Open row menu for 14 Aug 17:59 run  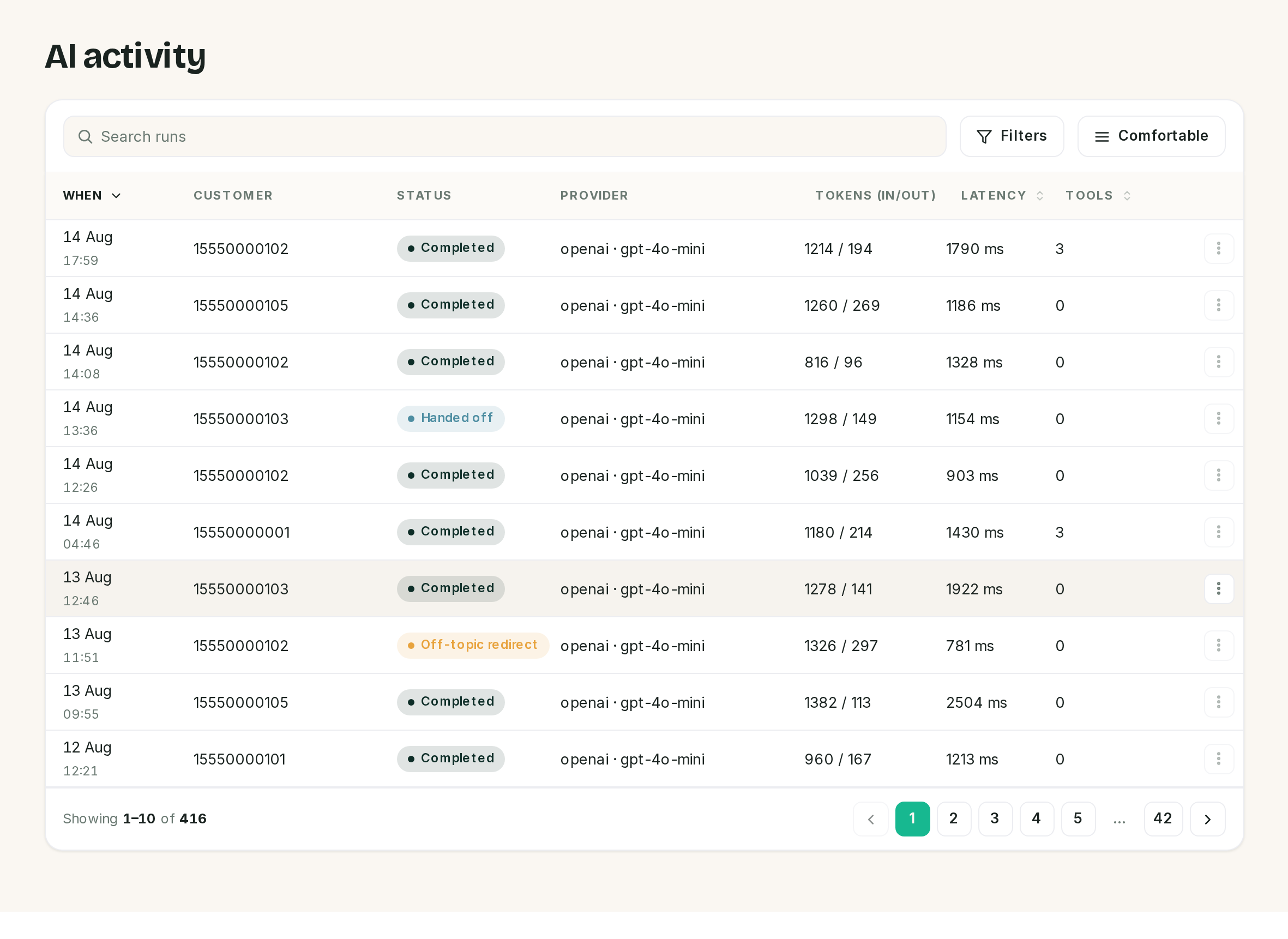[1218, 249]
